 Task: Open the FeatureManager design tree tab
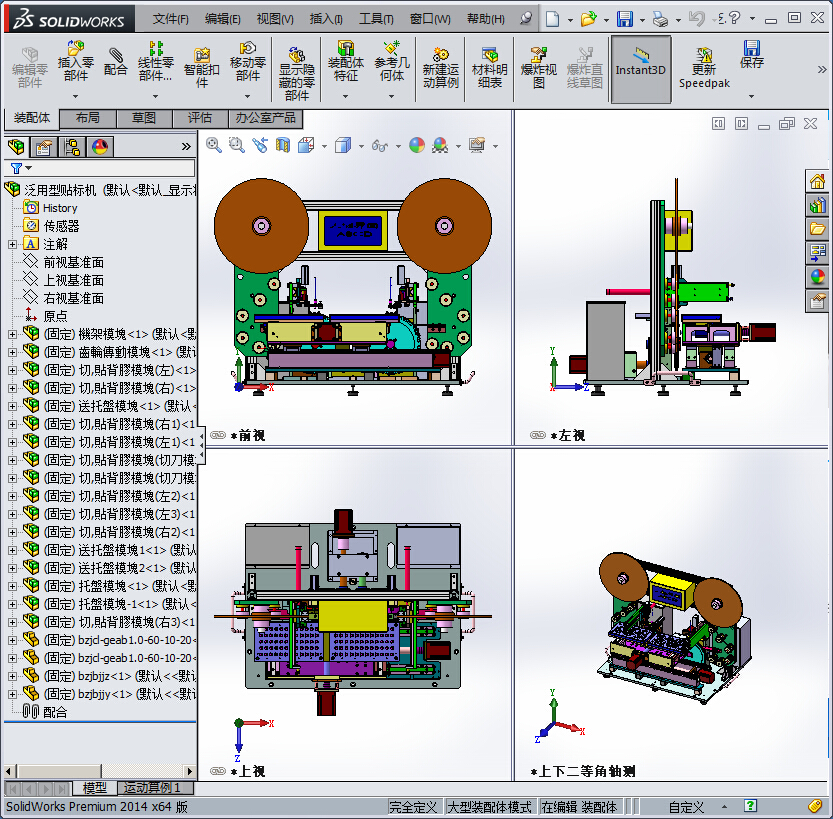16,147
